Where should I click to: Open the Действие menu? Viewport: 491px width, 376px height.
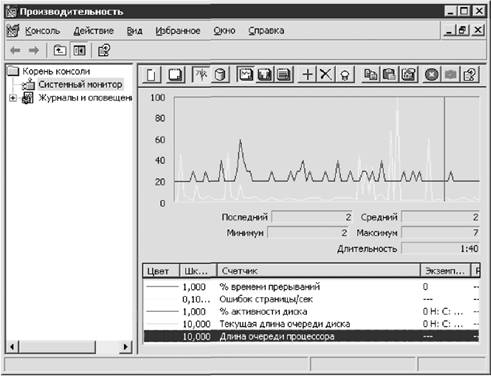tap(94, 31)
